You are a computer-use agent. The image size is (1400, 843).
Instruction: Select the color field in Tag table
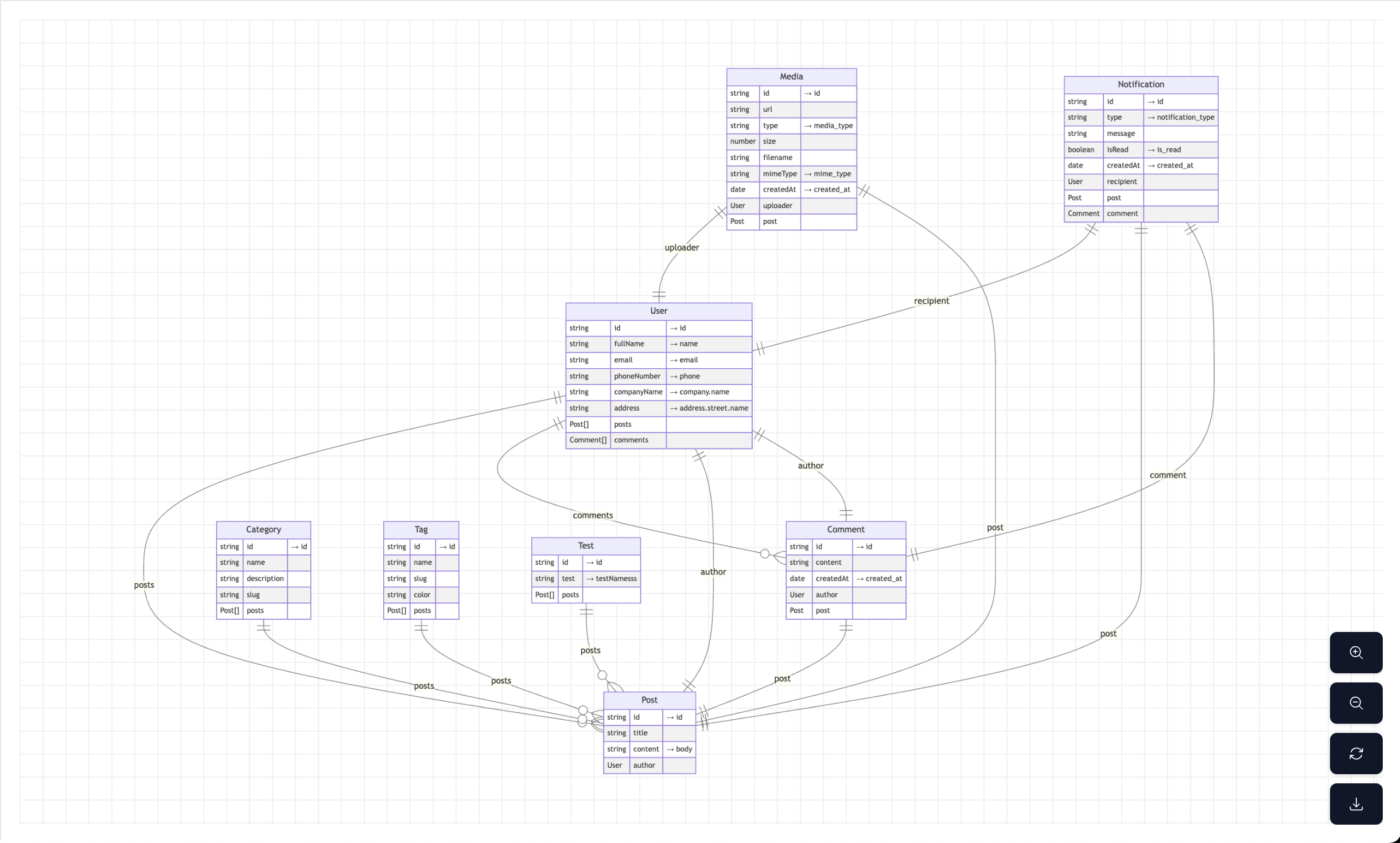[422, 595]
